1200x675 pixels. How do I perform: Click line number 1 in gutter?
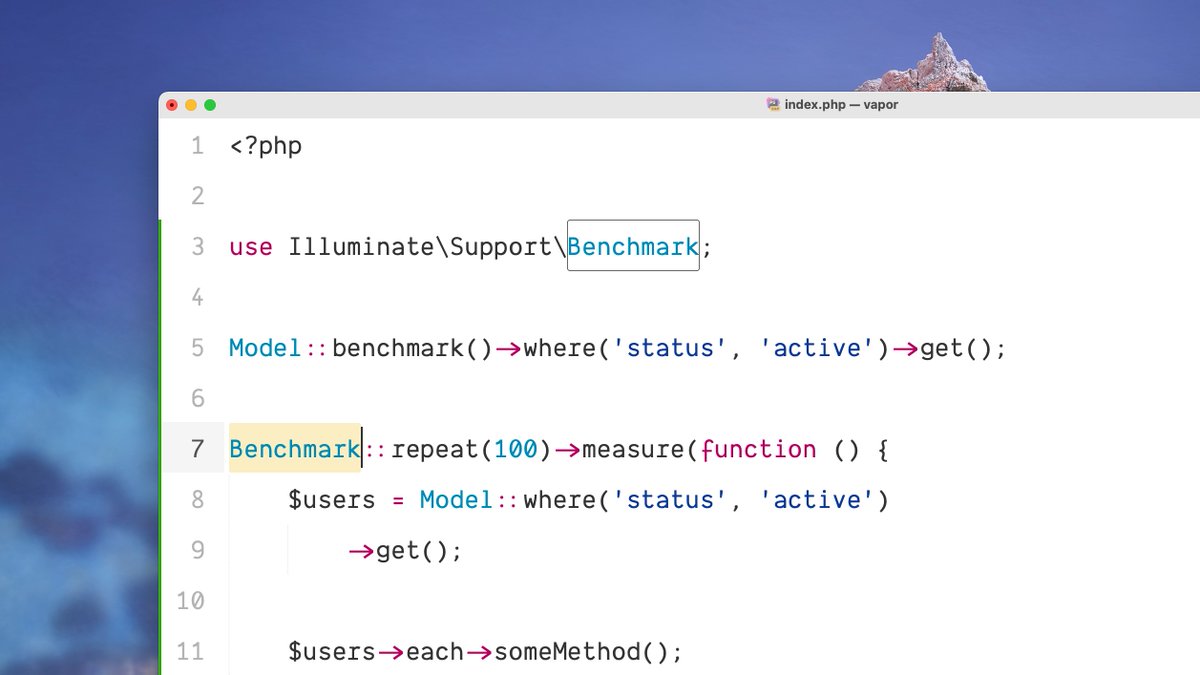click(x=197, y=146)
